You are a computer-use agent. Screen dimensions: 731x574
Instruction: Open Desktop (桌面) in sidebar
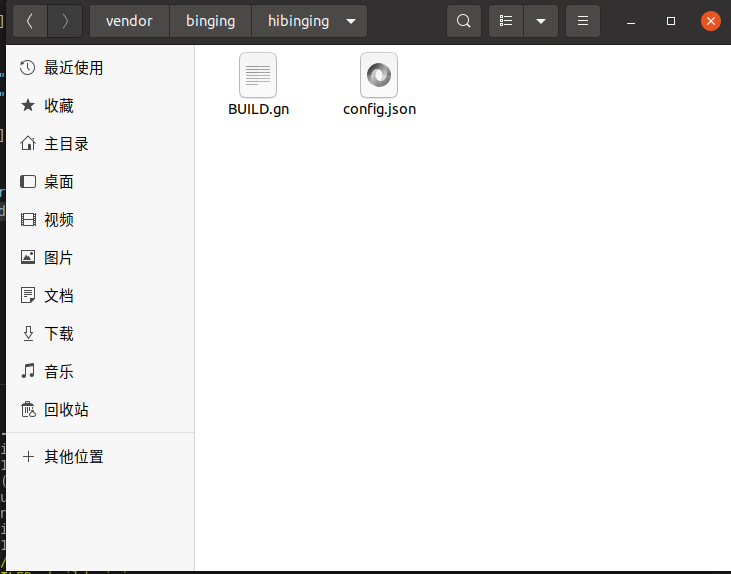[x=59, y=182]
